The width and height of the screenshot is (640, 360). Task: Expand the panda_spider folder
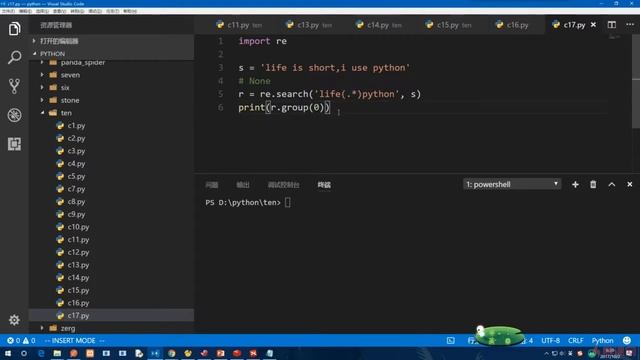pos(83,62)
